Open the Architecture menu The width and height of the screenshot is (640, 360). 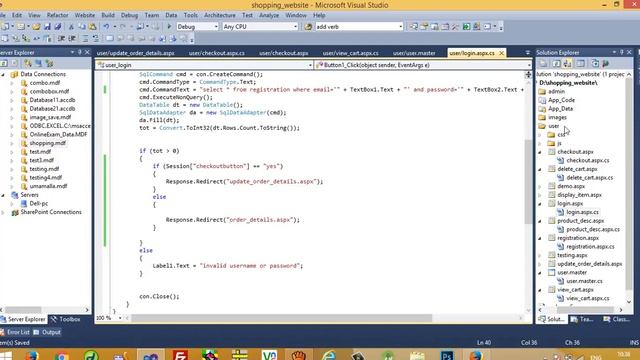pyautogui.click(x=220, y=15)
